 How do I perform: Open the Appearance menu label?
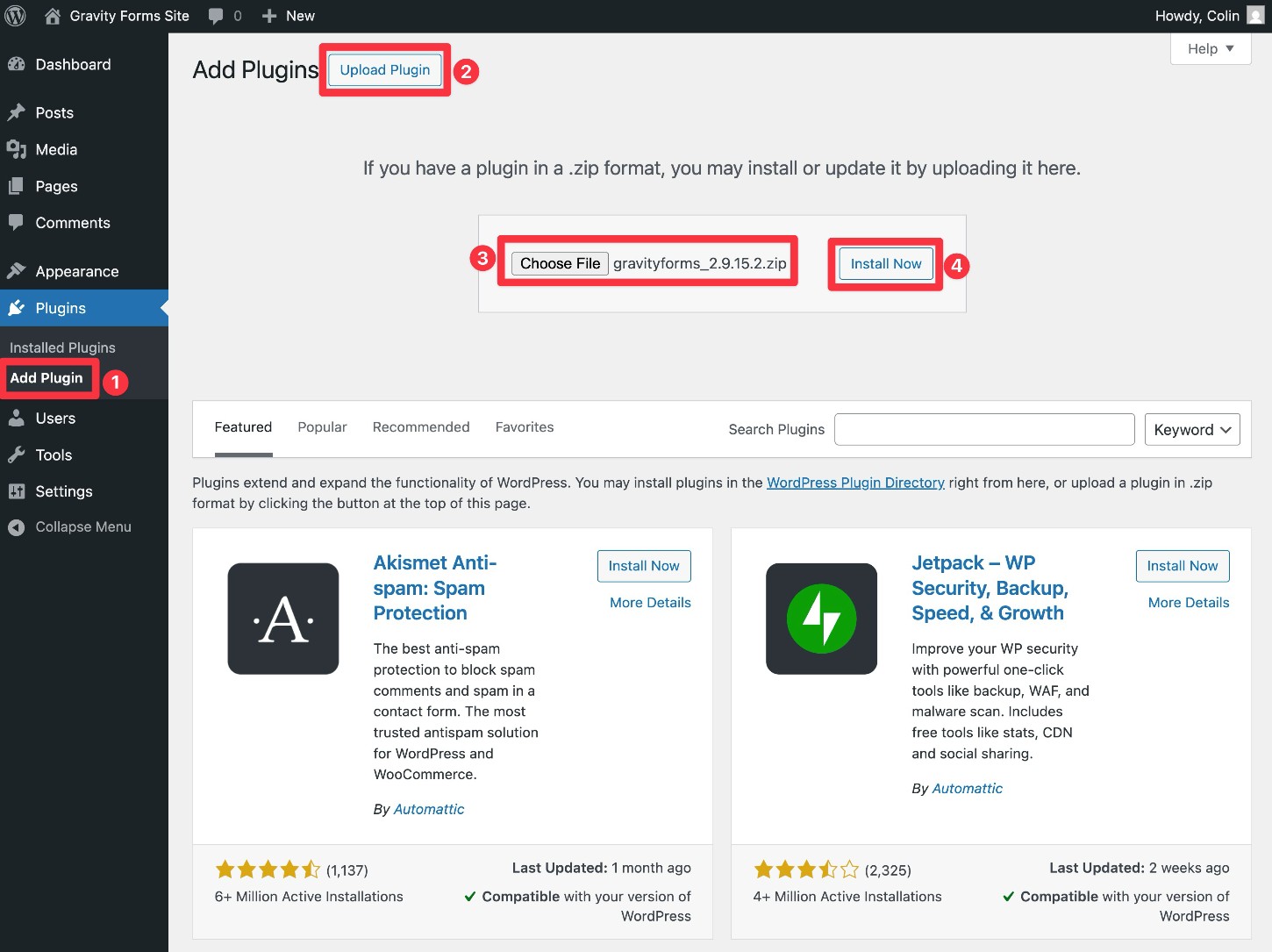click(x=77, y=271)
